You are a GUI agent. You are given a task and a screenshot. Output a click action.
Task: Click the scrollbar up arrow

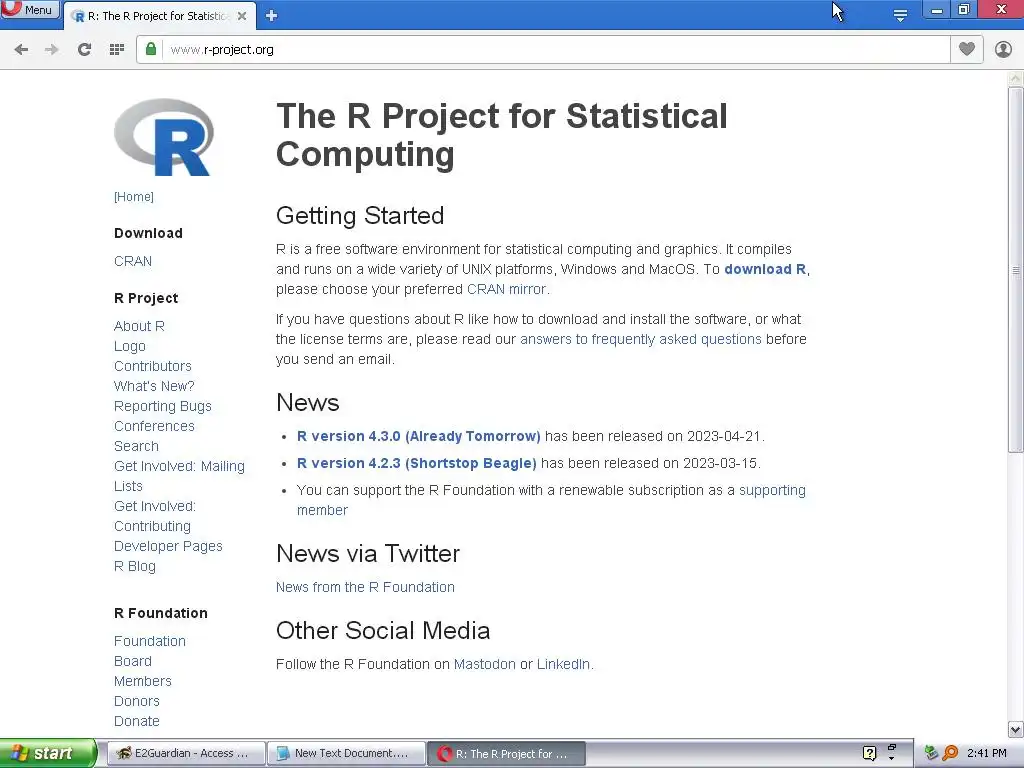coord(1016,78)
